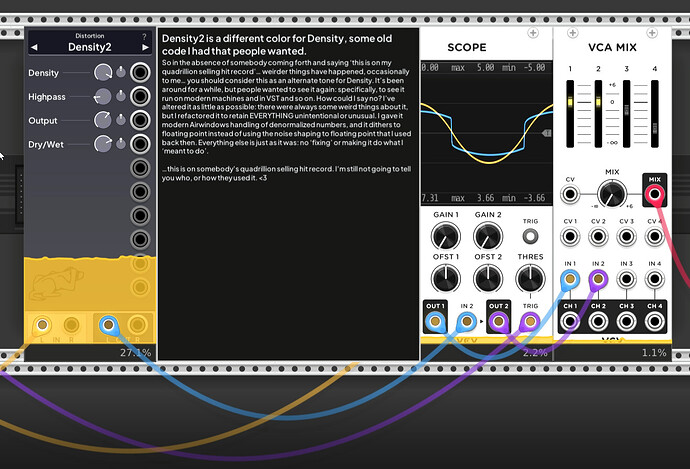The image size is (690, 469).
Task: Click the Scope GAIN 2 knob
Action: 488,236
